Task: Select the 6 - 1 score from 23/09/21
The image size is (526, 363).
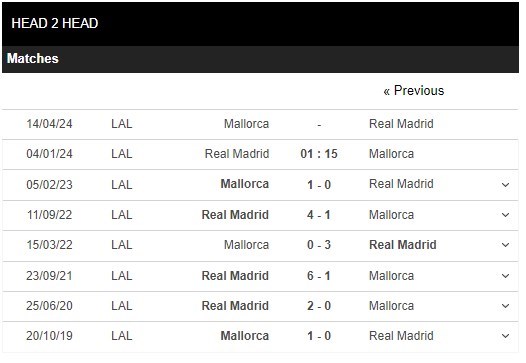Action: pos(319,276)
